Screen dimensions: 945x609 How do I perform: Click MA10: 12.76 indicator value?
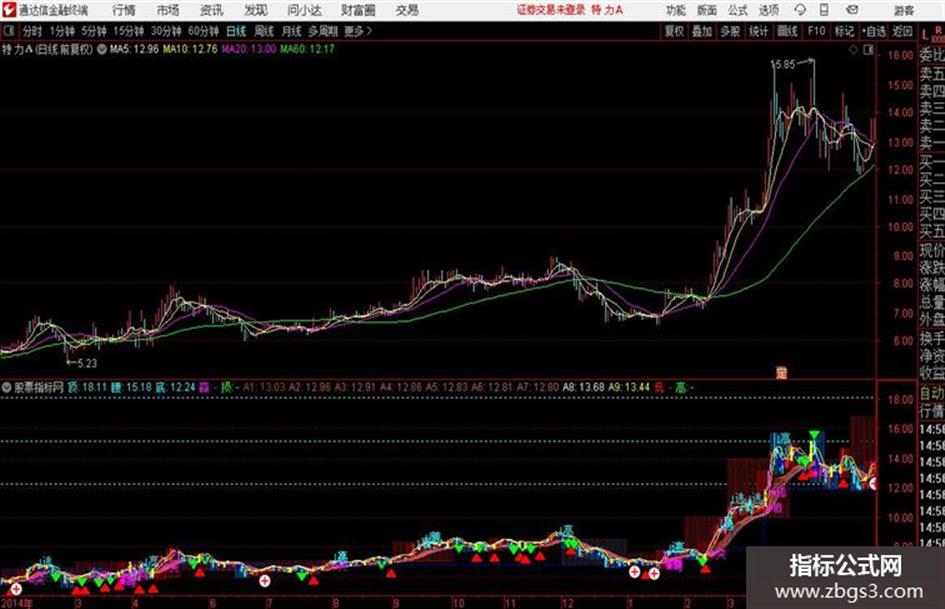tap(190, 49)
